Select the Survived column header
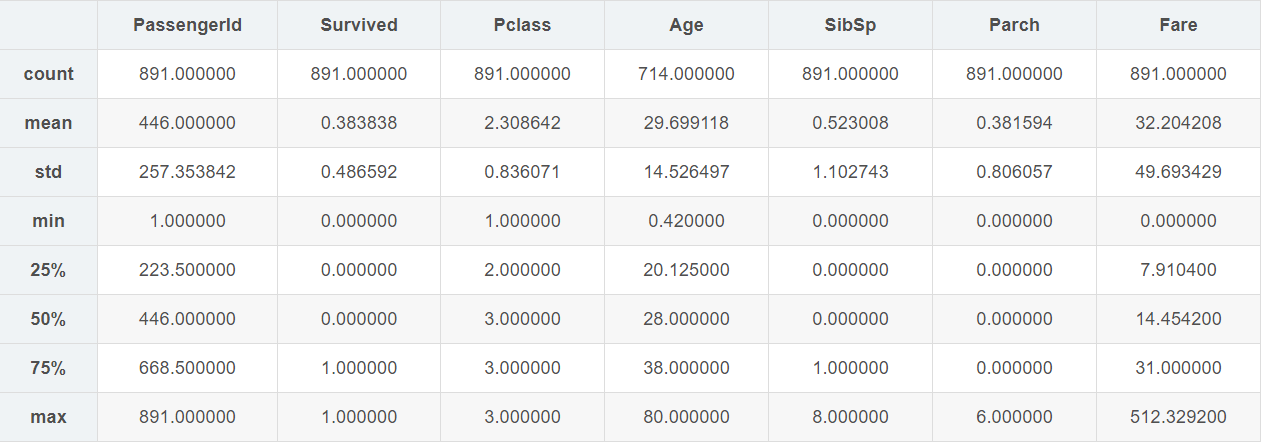 coord(359,25)
